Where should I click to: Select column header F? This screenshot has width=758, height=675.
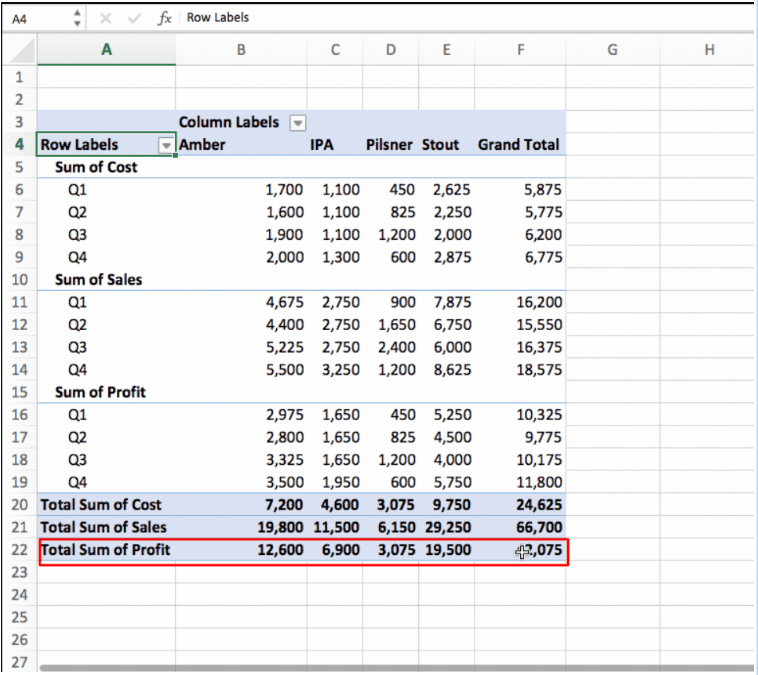pyautogui.click(x=520, y=50)
